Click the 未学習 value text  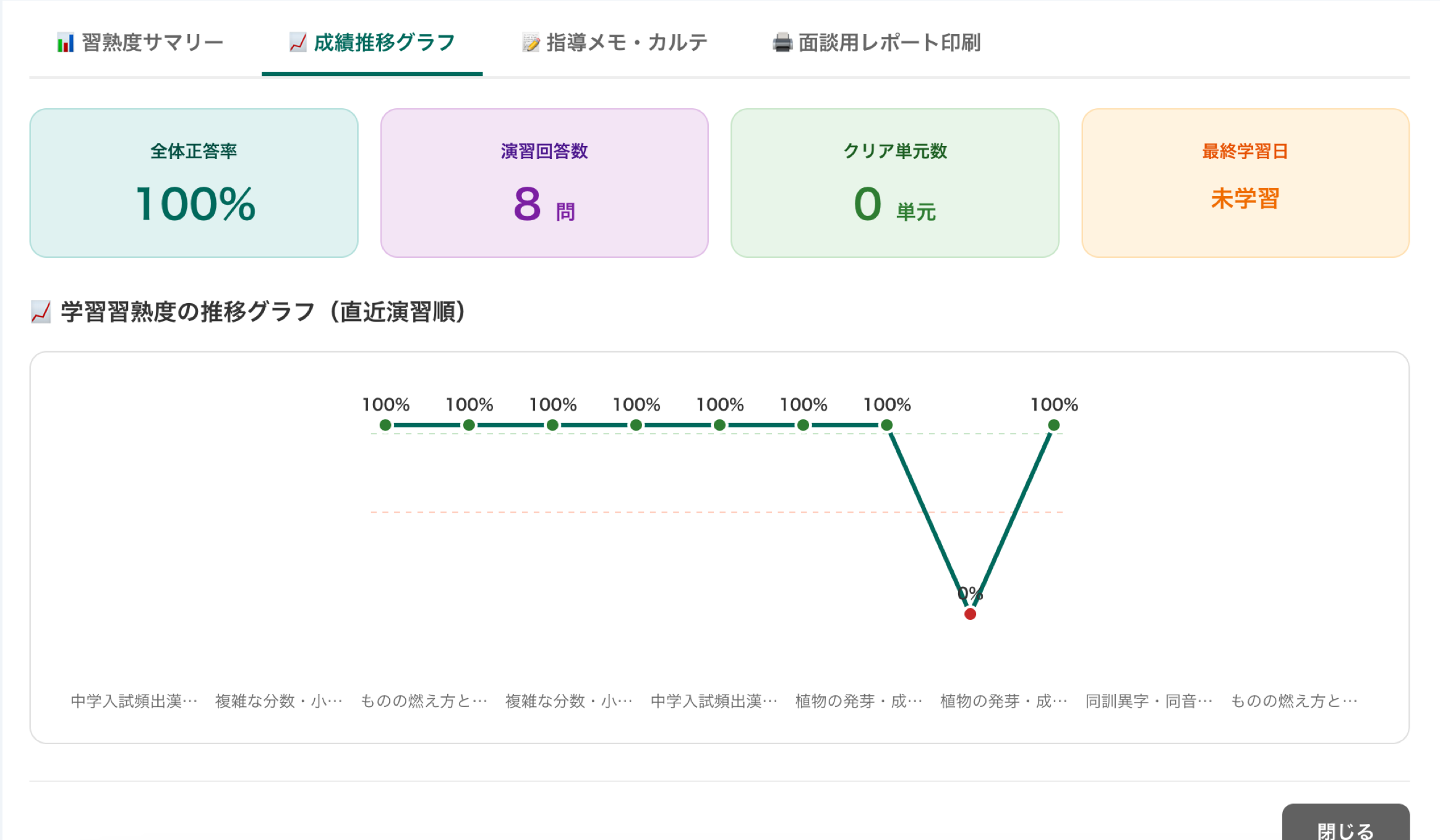[x=1245, y=199]
